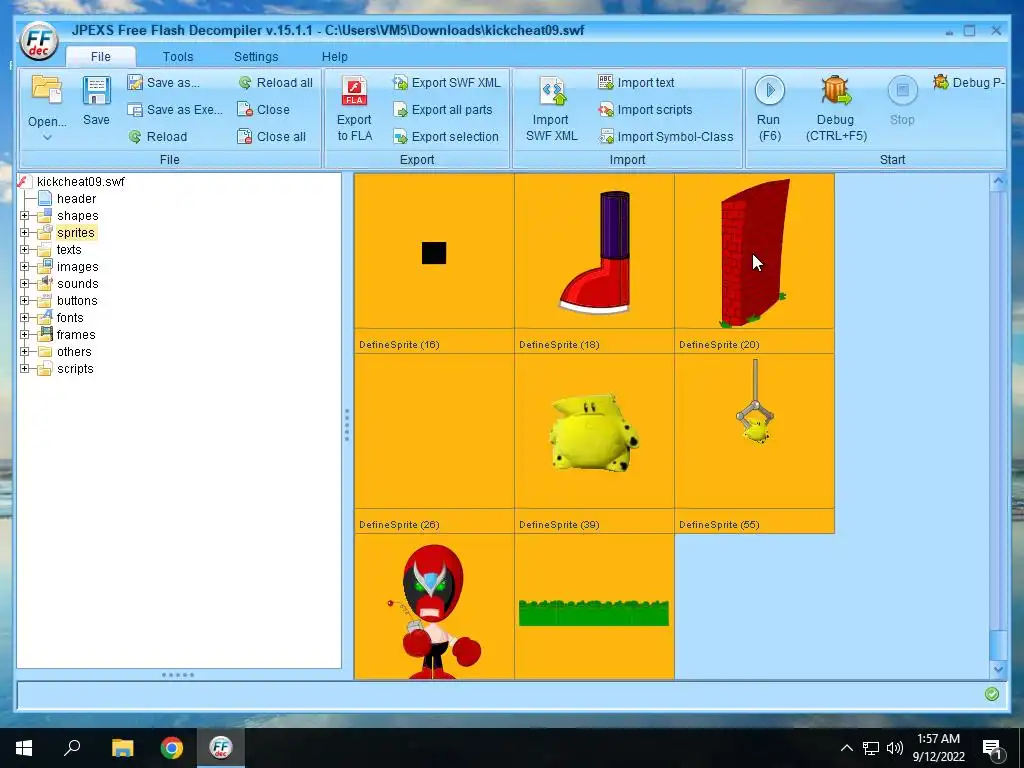The height and width of the screenshot is (768, 1024).
Task: Click Save as Exe... icon
Action: (135, 110)
